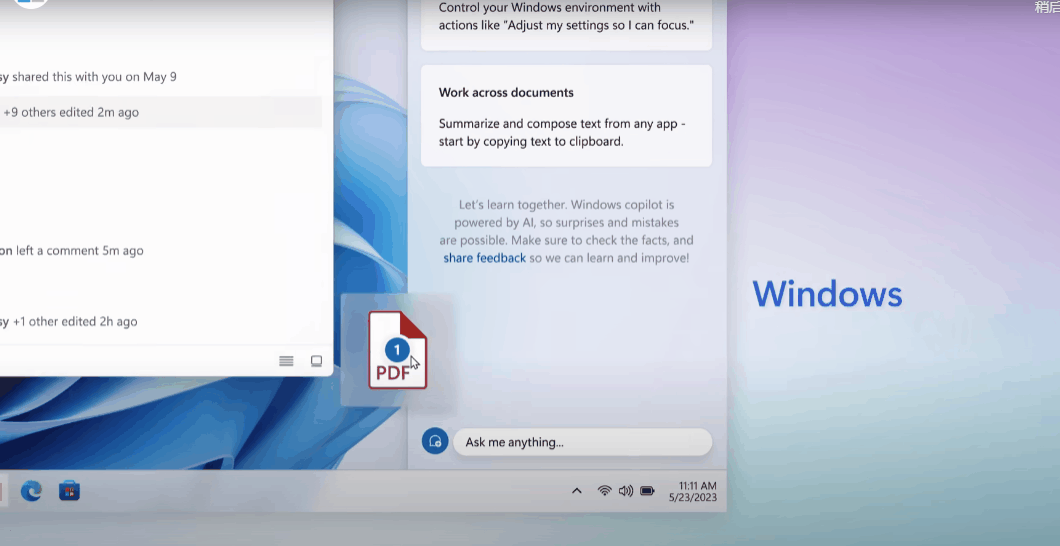
Task: Launch Microsoft Store from the taskbar
Action: (x=70, y=491)
